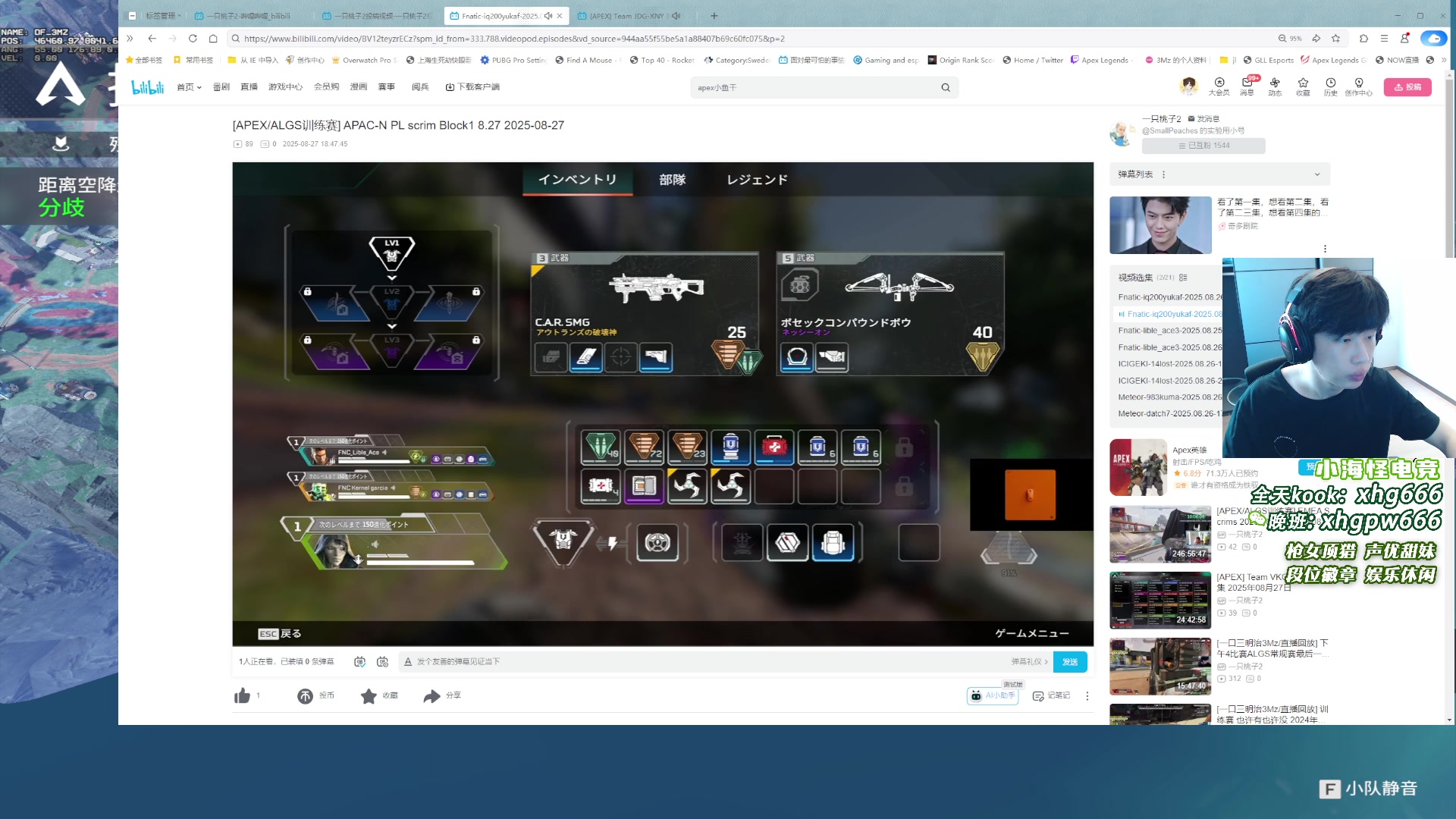Open 番剧 in bilibili navigation
Screen dimensions: 1456x819
pyautogui.click(x=221, y=87)
